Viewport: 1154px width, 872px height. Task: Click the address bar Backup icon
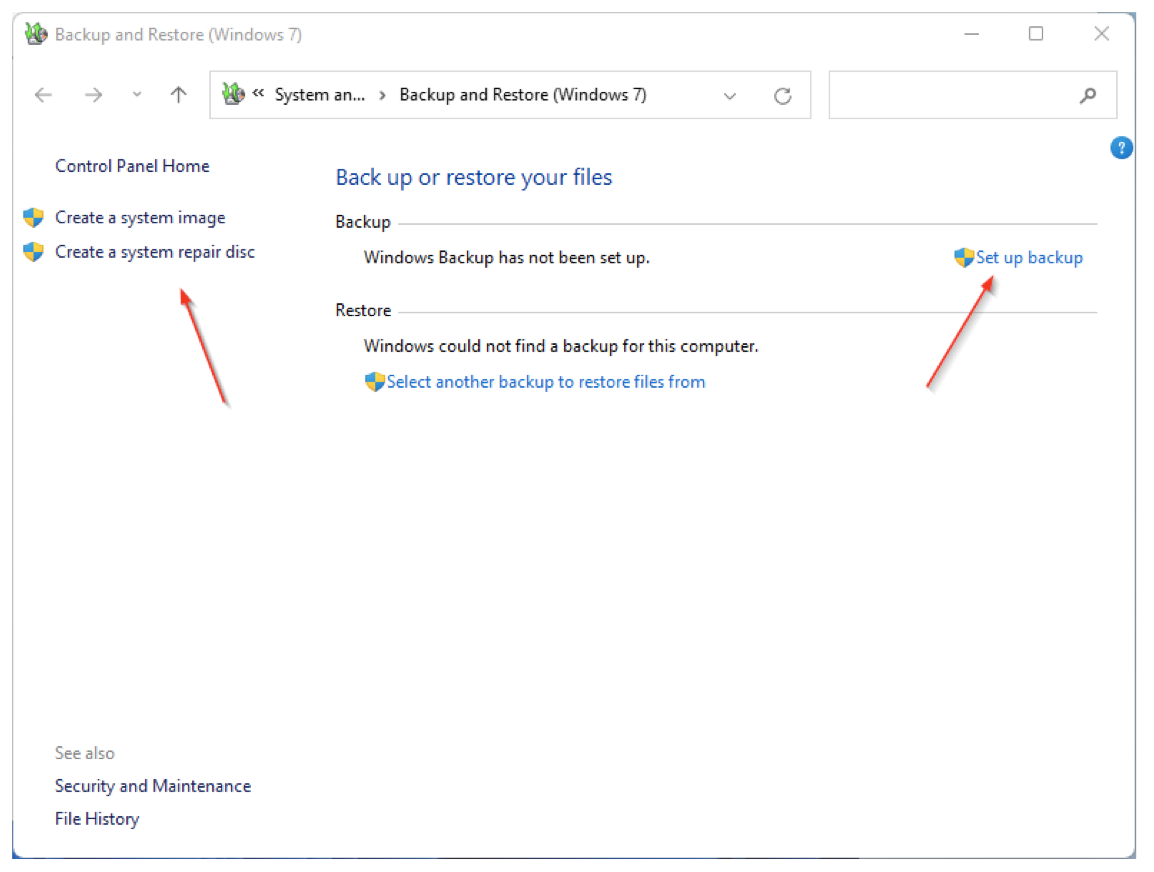pyautogui.click(x=233, y=94)
